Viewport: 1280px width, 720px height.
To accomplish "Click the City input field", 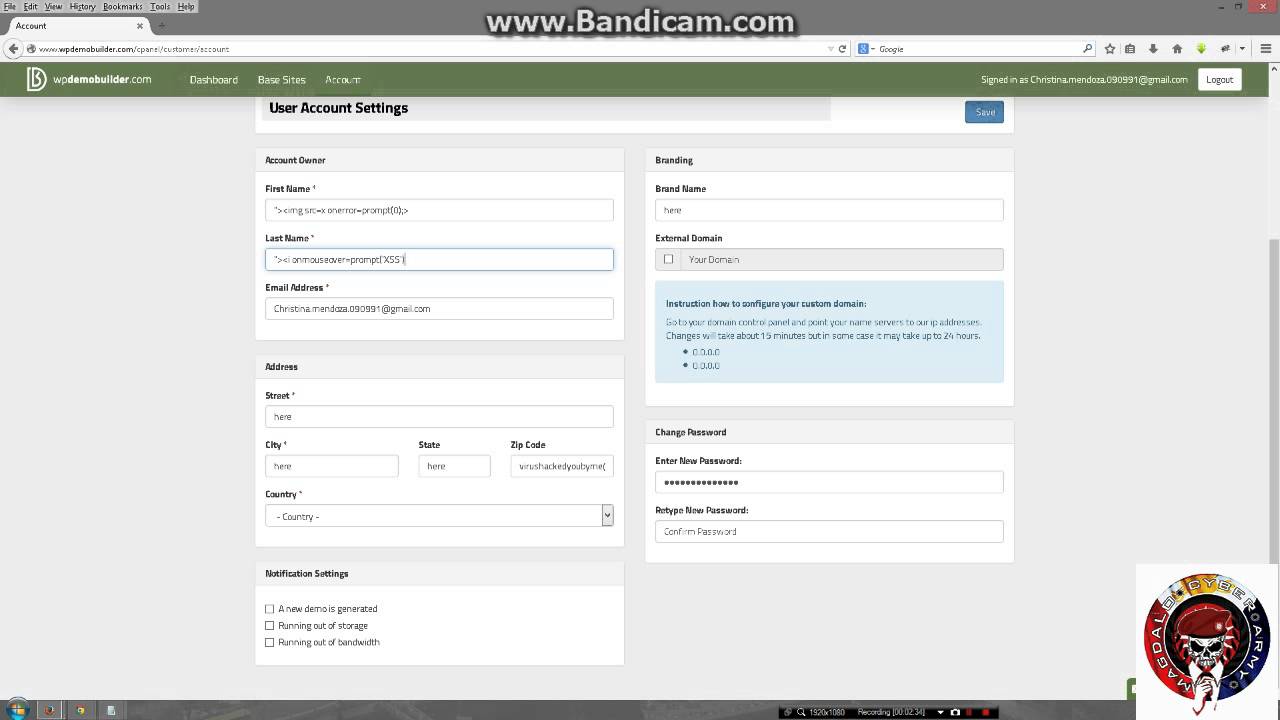I will pos(332,466).
